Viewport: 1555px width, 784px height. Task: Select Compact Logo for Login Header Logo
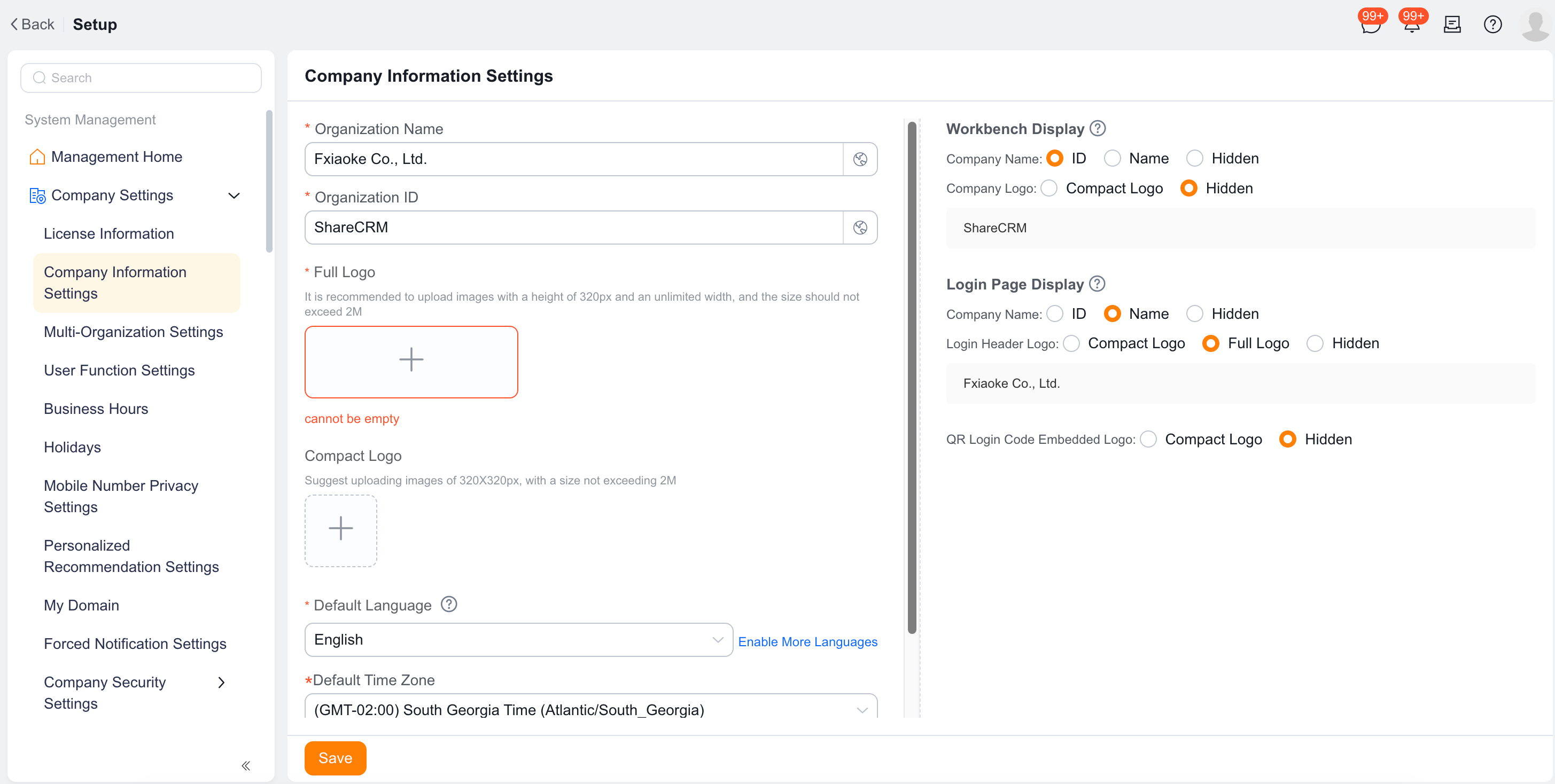click(x=1071, y=343)
